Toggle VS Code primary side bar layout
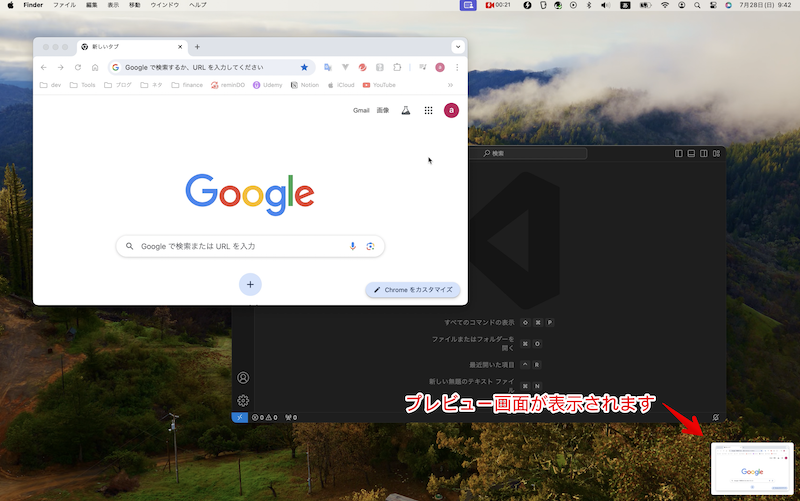This screenshot has height=501, width=800. pyautogui.click(x=679, y=154)
